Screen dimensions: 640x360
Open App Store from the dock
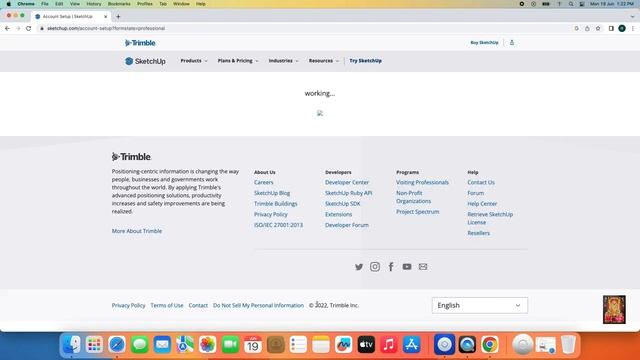(411, 344)
